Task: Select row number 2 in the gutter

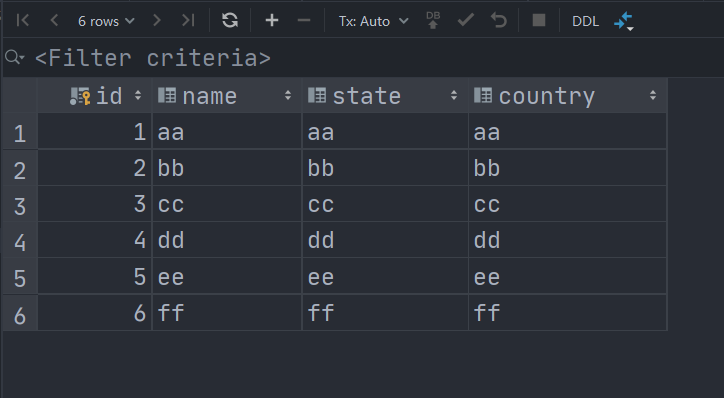Action: tap(20, 169)
